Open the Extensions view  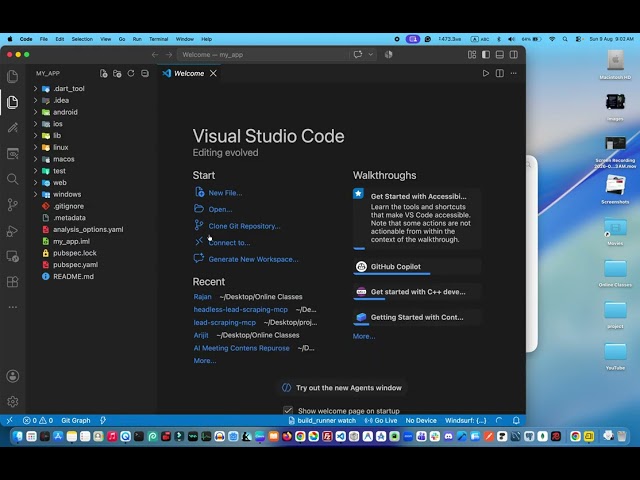(13, 282)
